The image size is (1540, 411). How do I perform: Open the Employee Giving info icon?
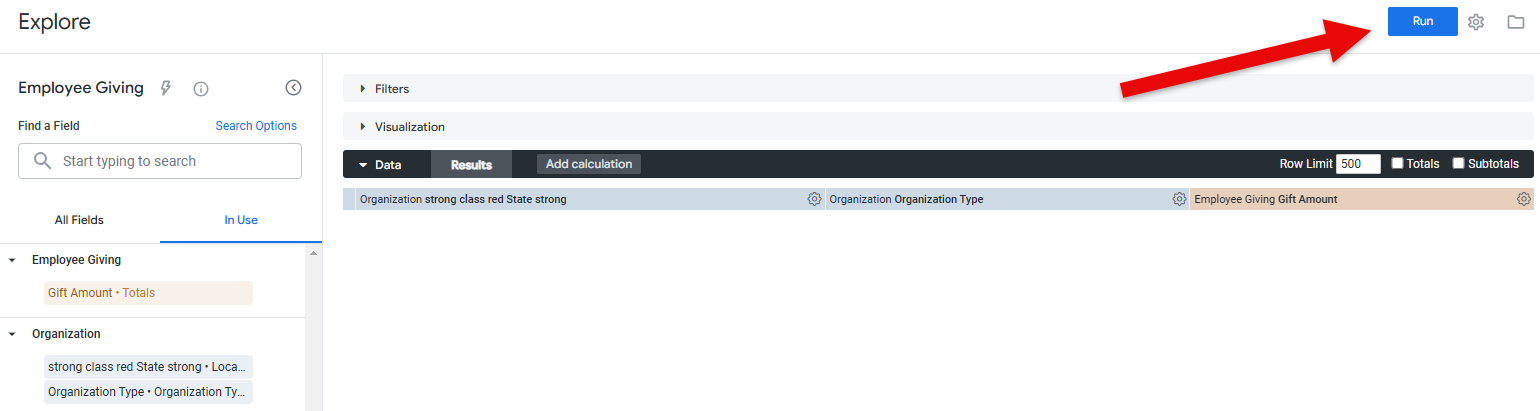(x=201, y=89)
